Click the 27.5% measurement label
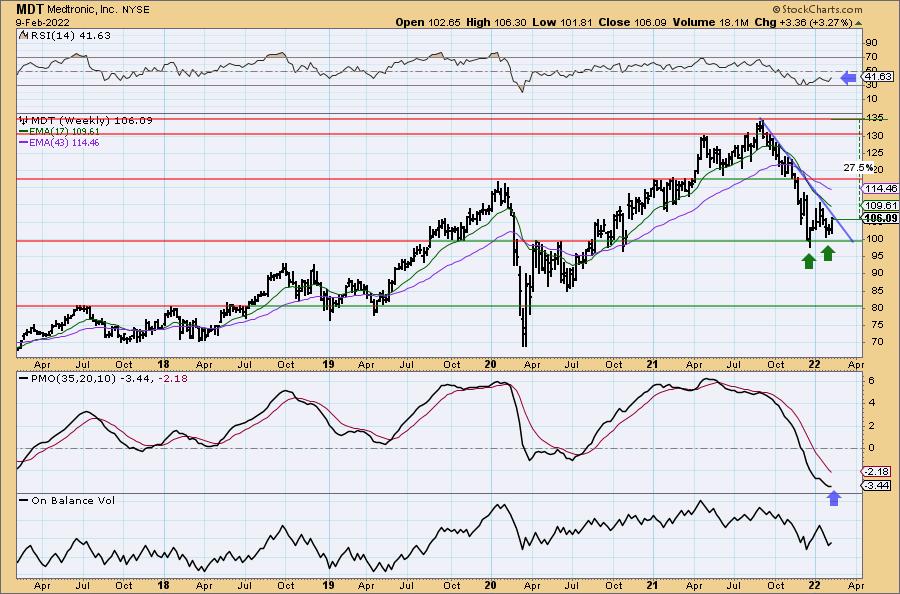 (x=858, y=168)
